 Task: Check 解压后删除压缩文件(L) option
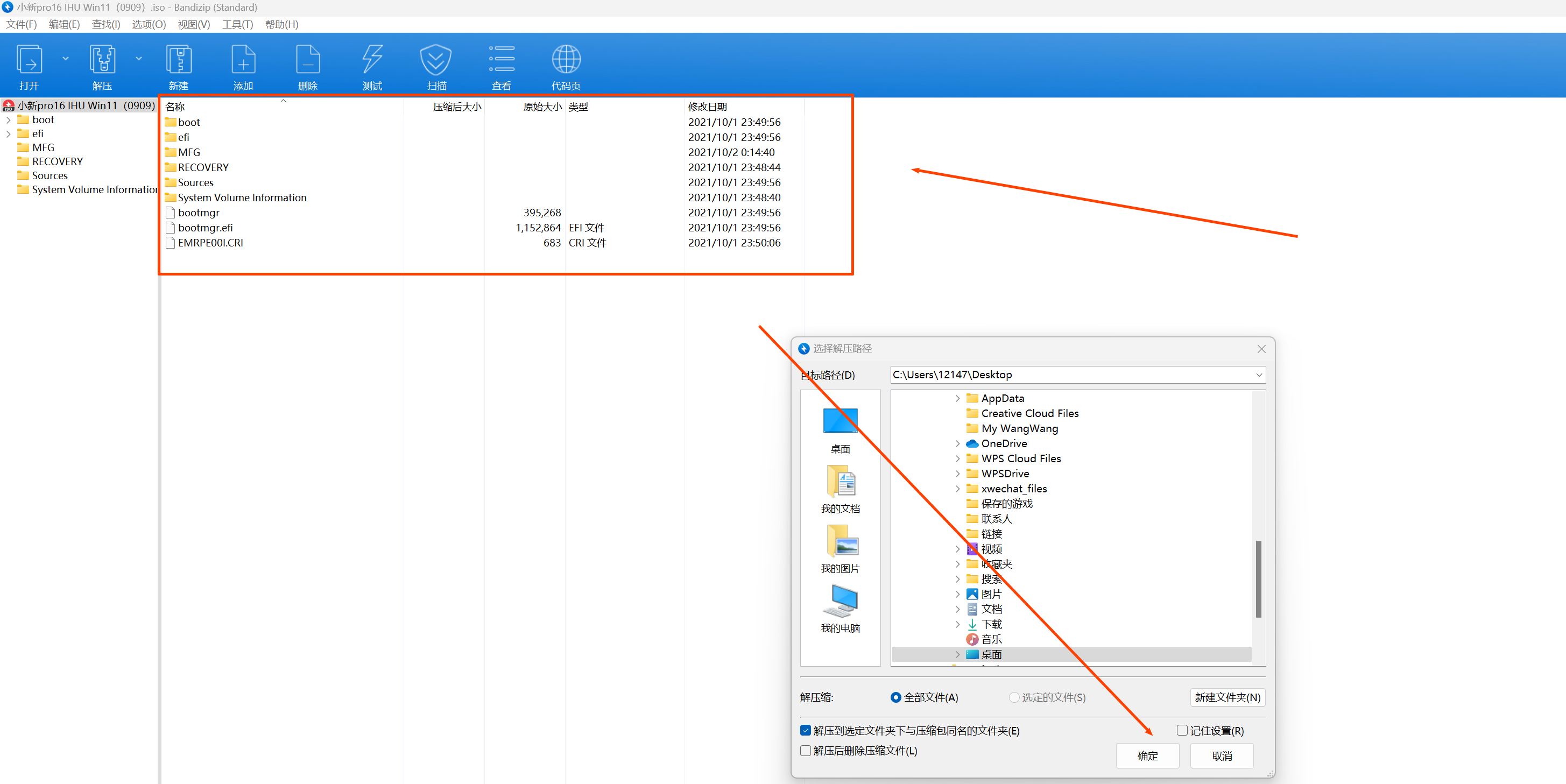[x=806, y=751]
